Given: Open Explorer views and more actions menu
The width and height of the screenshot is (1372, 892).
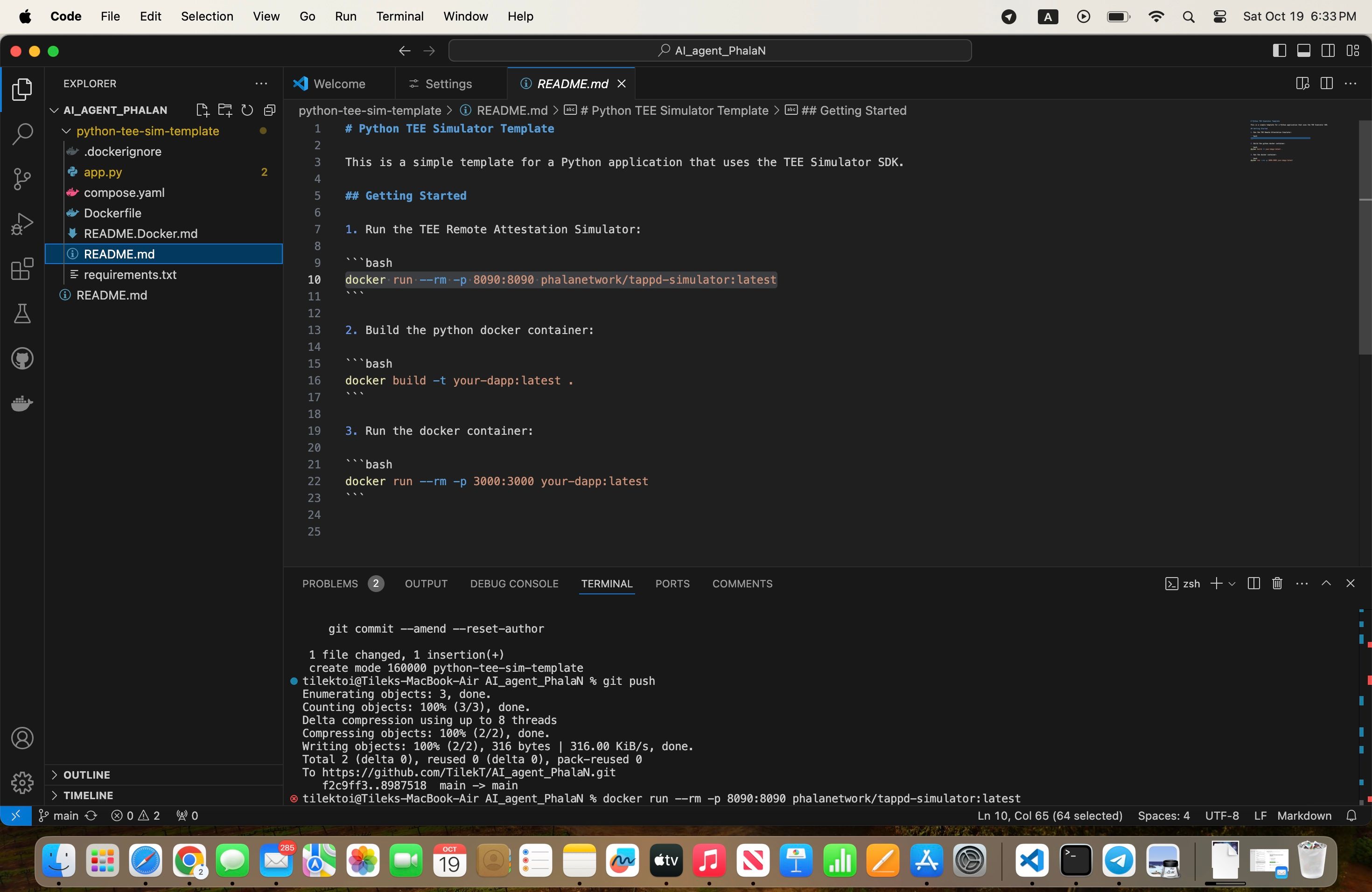Looking at the screenshot, I should coord(261,84).
